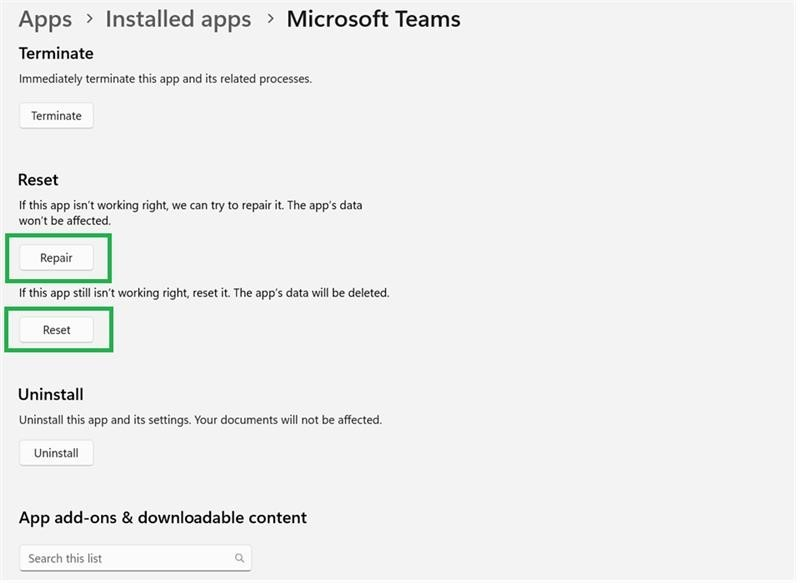Uninstall the Microsoft Teams app

tap(56, 453)
